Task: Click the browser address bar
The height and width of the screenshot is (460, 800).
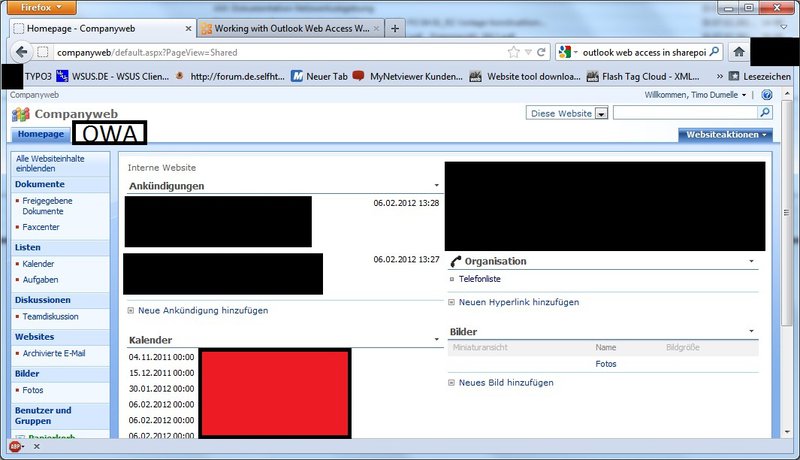Action: tap(281, 52)
